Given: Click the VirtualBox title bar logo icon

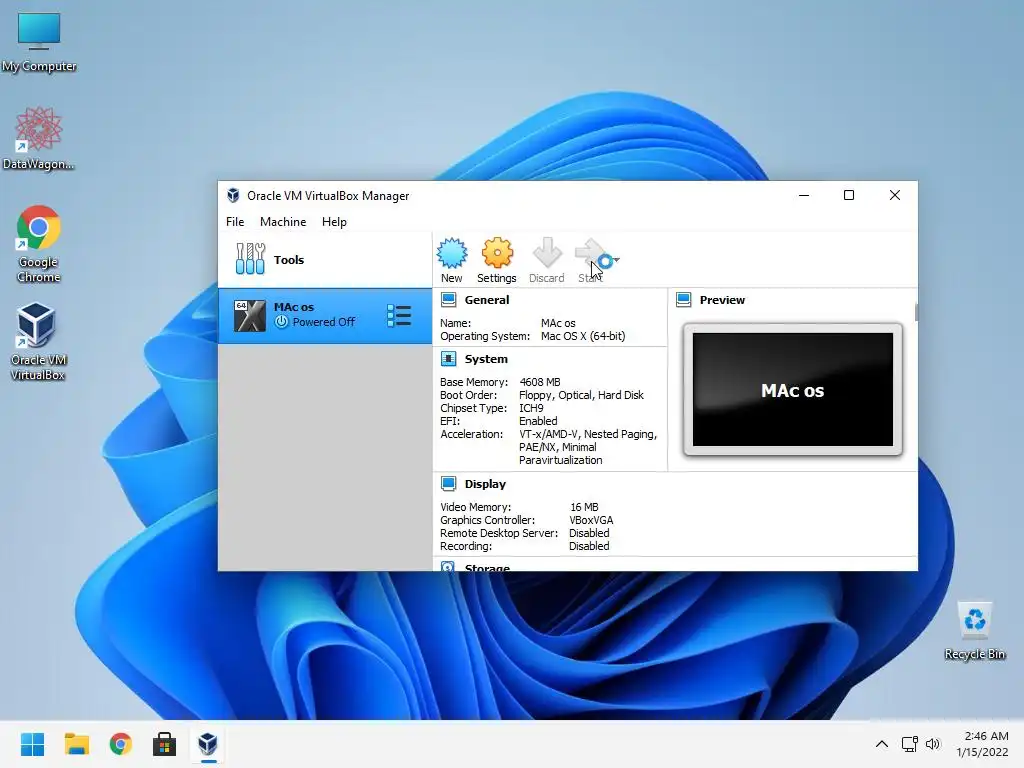Looking at the screenshot, I should pos(233,195).
